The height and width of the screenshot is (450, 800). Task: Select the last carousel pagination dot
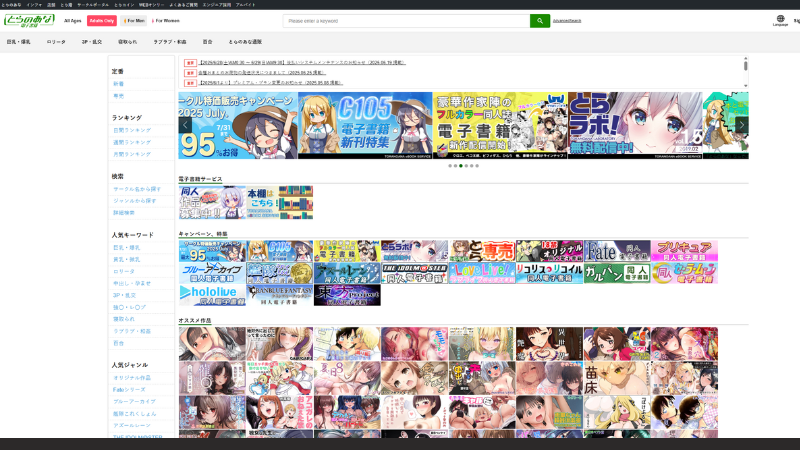477,166
